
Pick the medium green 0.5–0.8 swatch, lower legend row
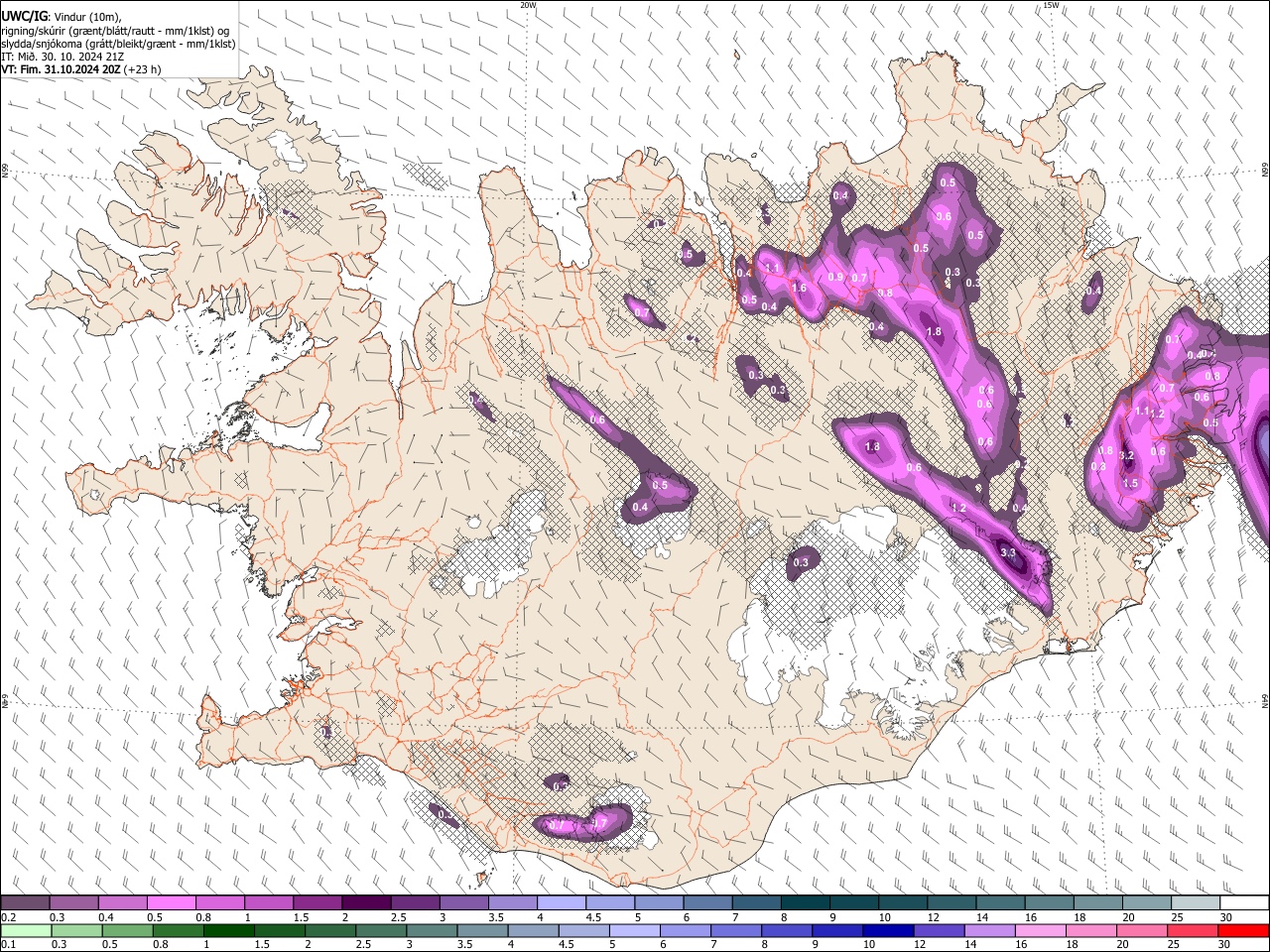click(128, 930)
